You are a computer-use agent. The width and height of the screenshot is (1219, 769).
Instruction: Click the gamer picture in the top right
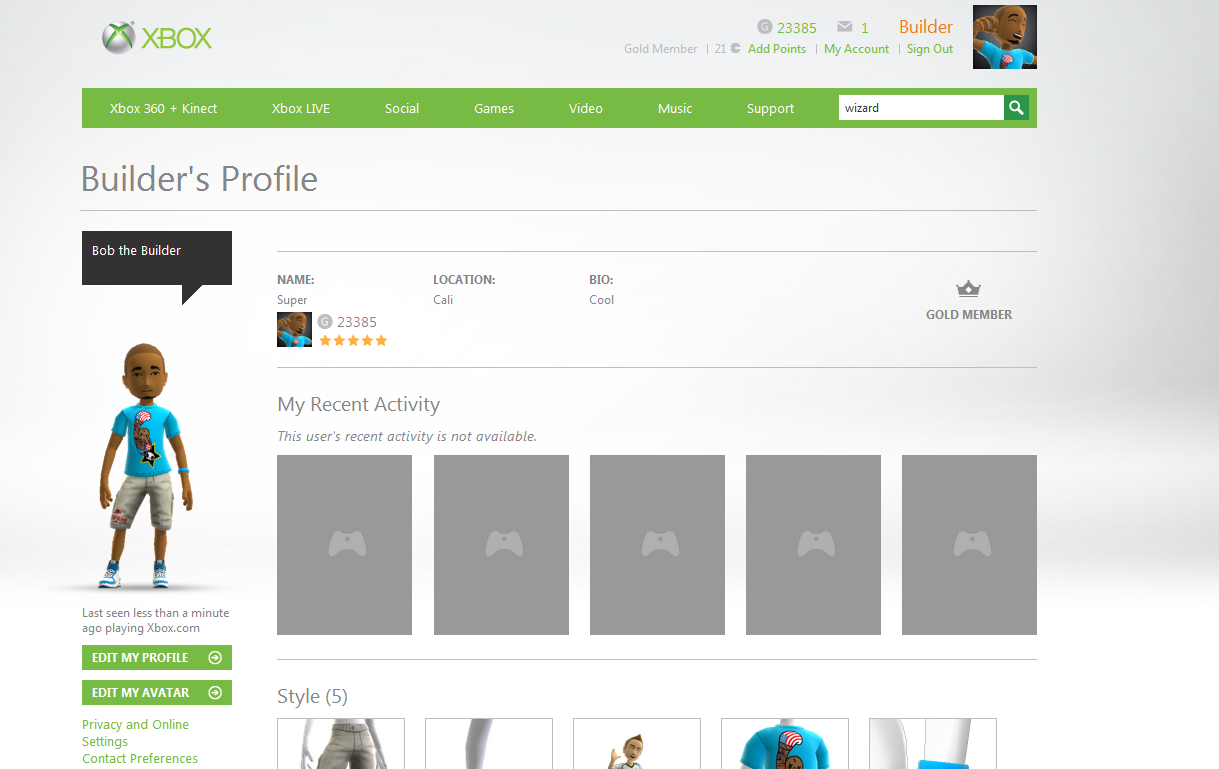[x=1005, y=37]
